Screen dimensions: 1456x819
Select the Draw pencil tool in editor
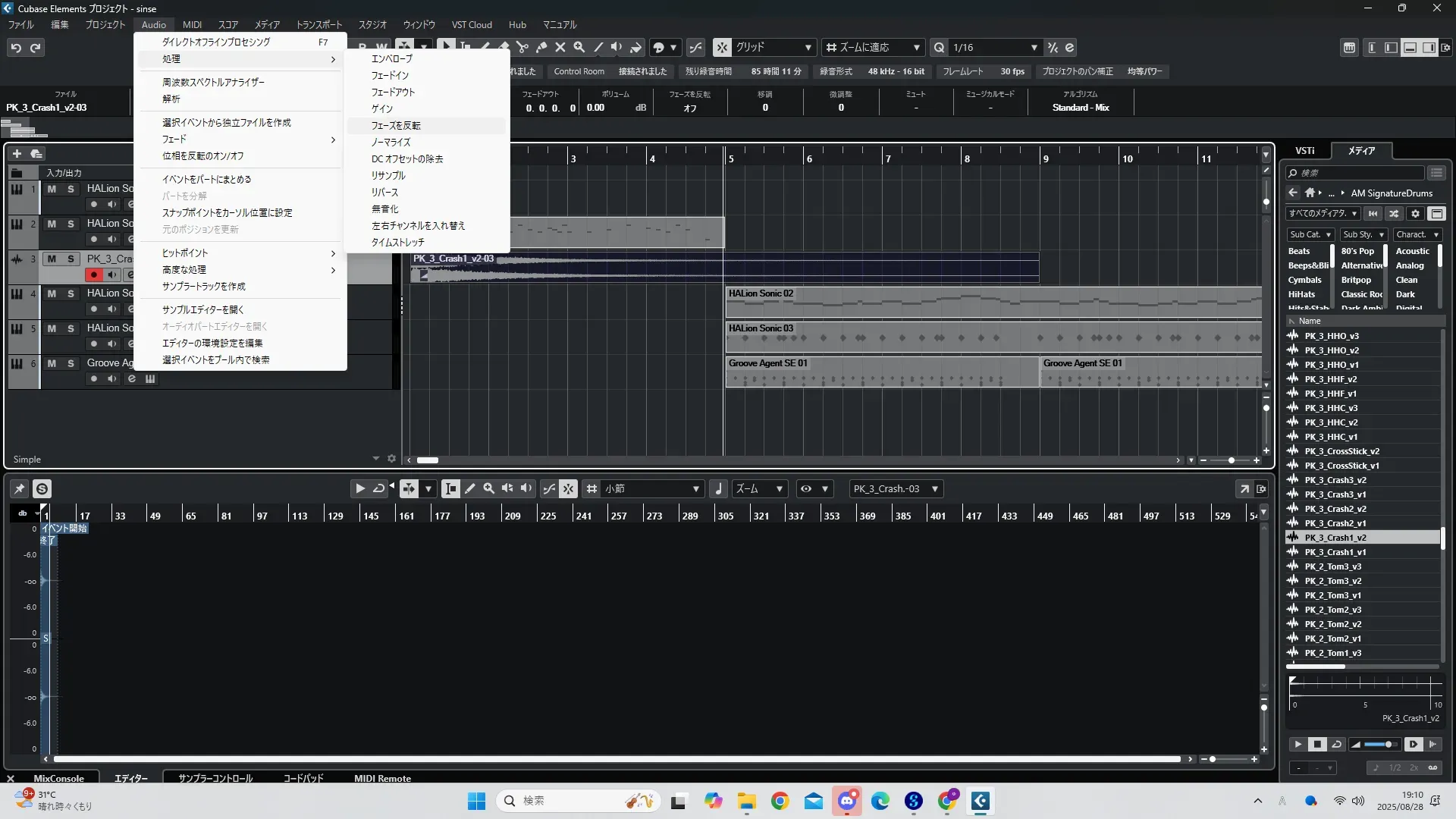click(x=470, y=489)
